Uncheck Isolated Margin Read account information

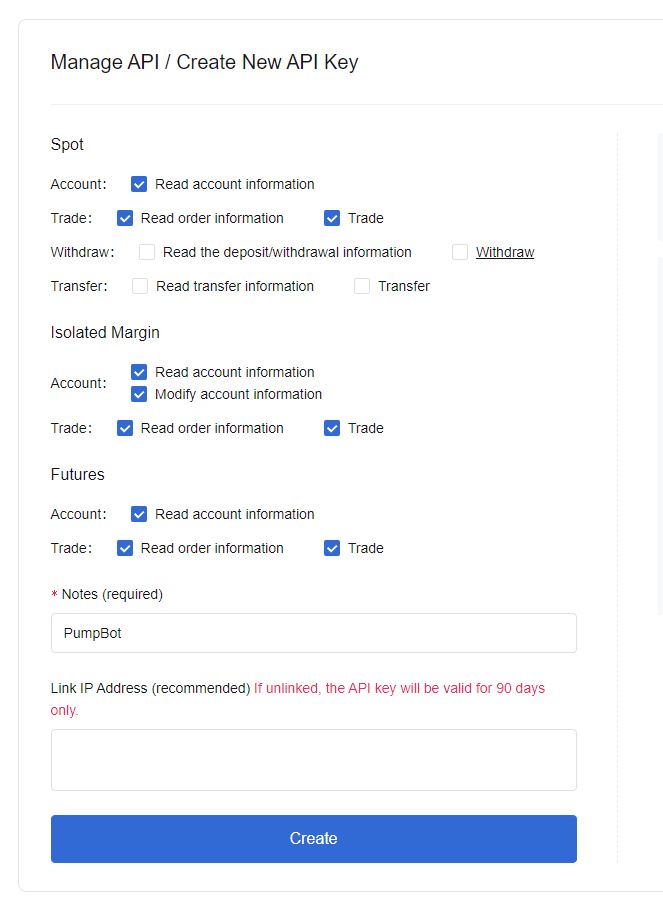coord(139,372)
